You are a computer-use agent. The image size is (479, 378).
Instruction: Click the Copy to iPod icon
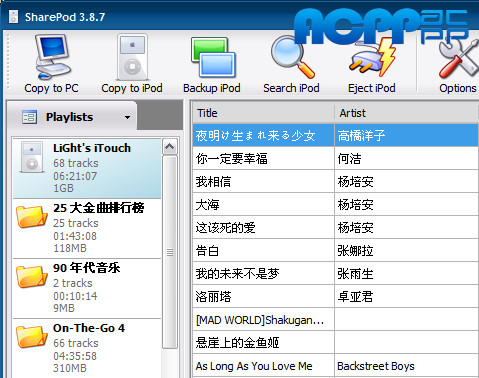point(132,57)
